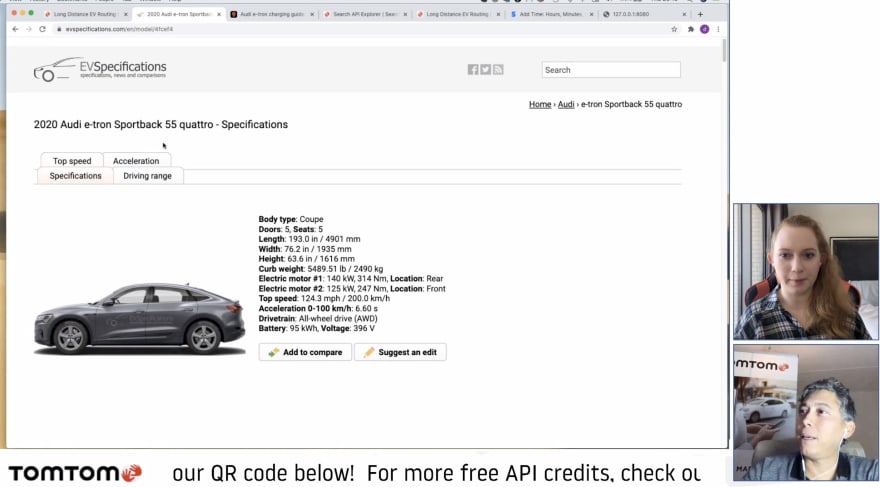Close the Search API Explorer tab
Viewport: 880px width, 487px height.
coord(405,14)
